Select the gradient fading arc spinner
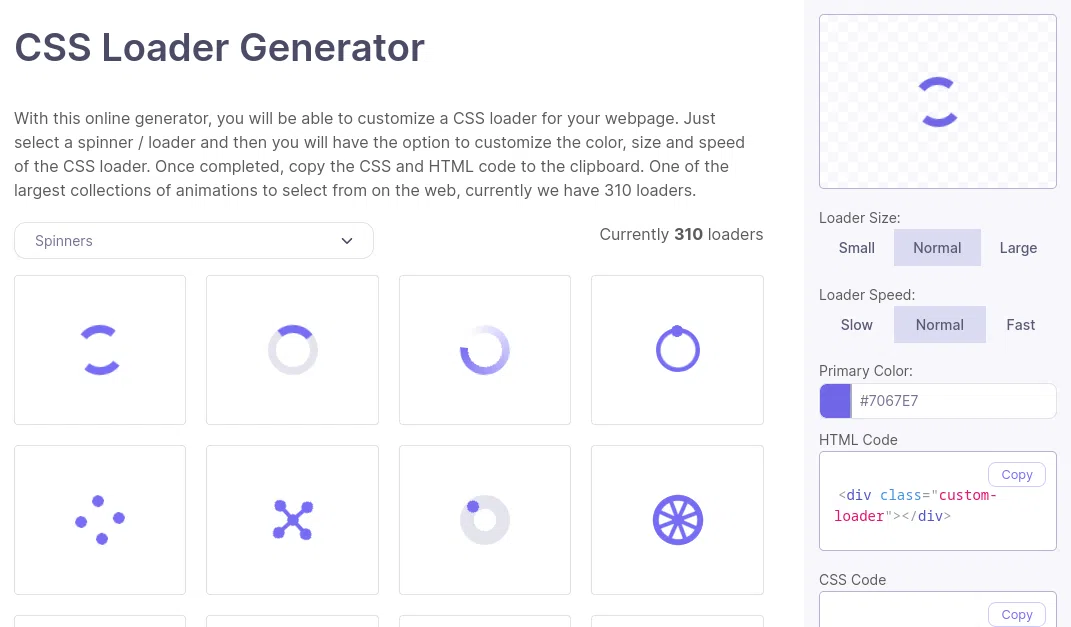 coord(485,350)
